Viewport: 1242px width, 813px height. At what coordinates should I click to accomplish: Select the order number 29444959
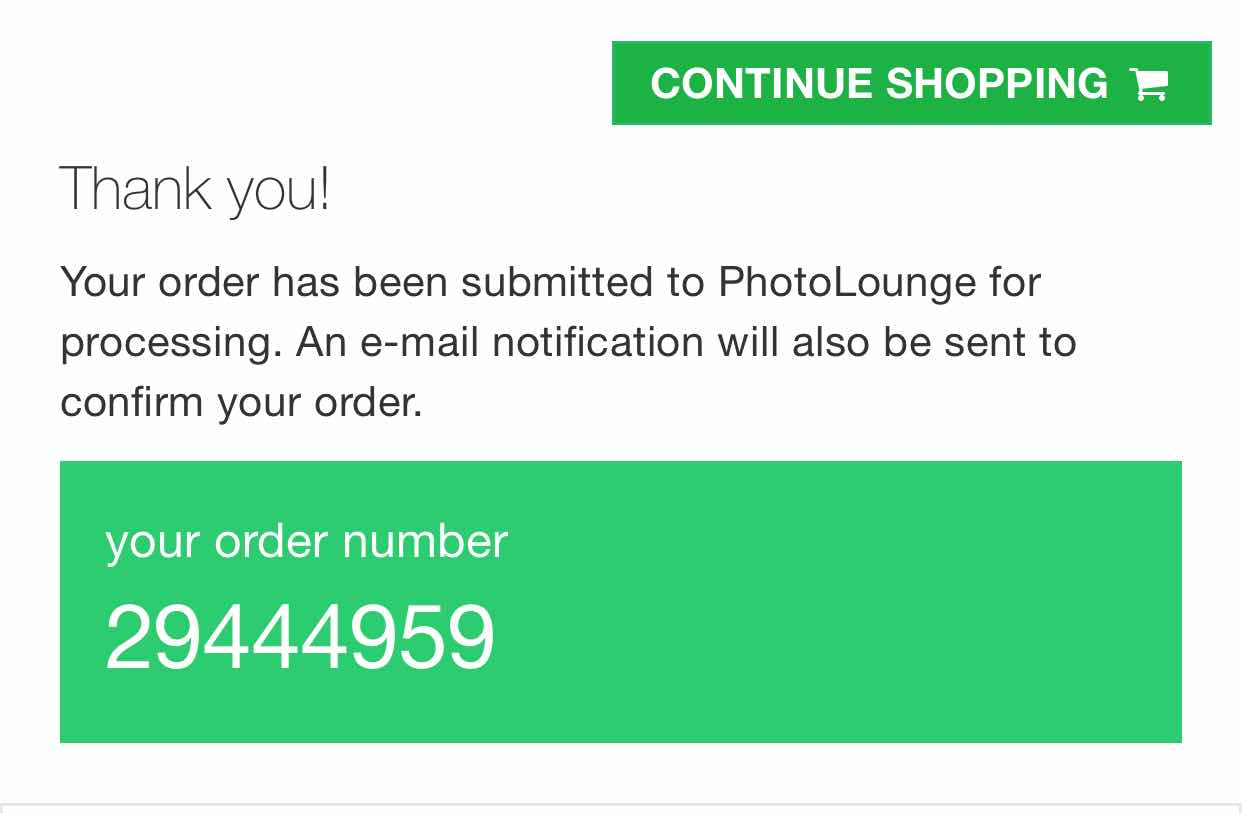(x=300, y=637)
